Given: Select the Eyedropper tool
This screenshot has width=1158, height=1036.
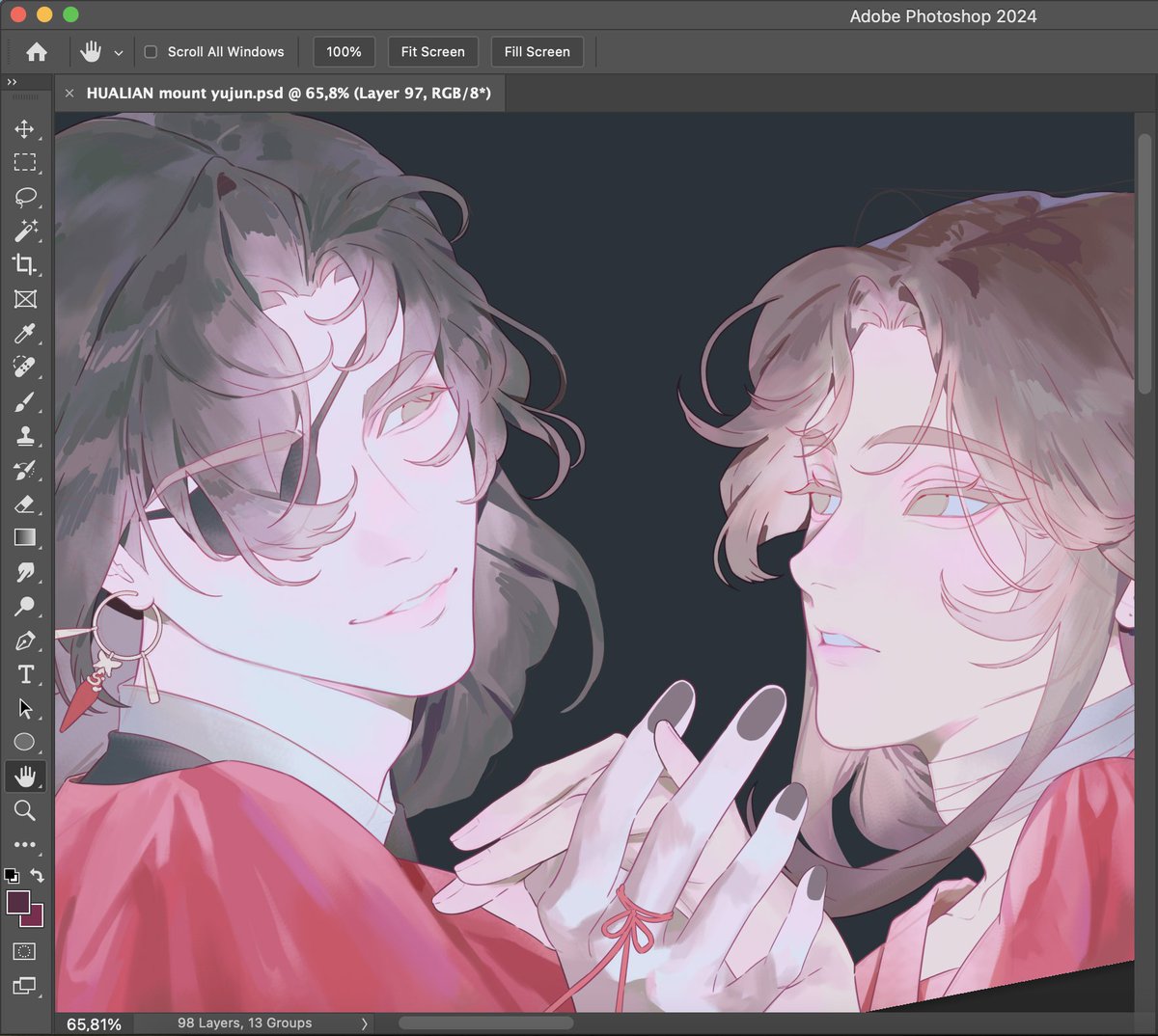Looking at the screenshot, I should click(25, 333).
